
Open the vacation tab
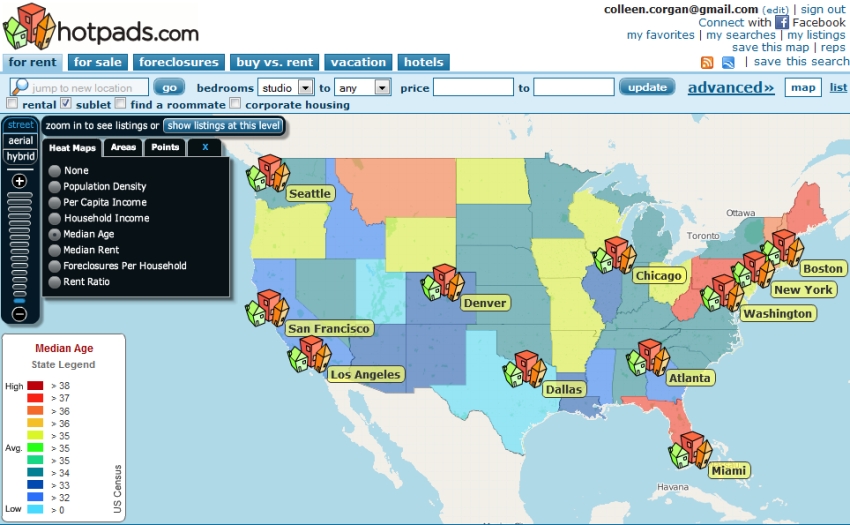pyautogui.click(x=358, y=62)
